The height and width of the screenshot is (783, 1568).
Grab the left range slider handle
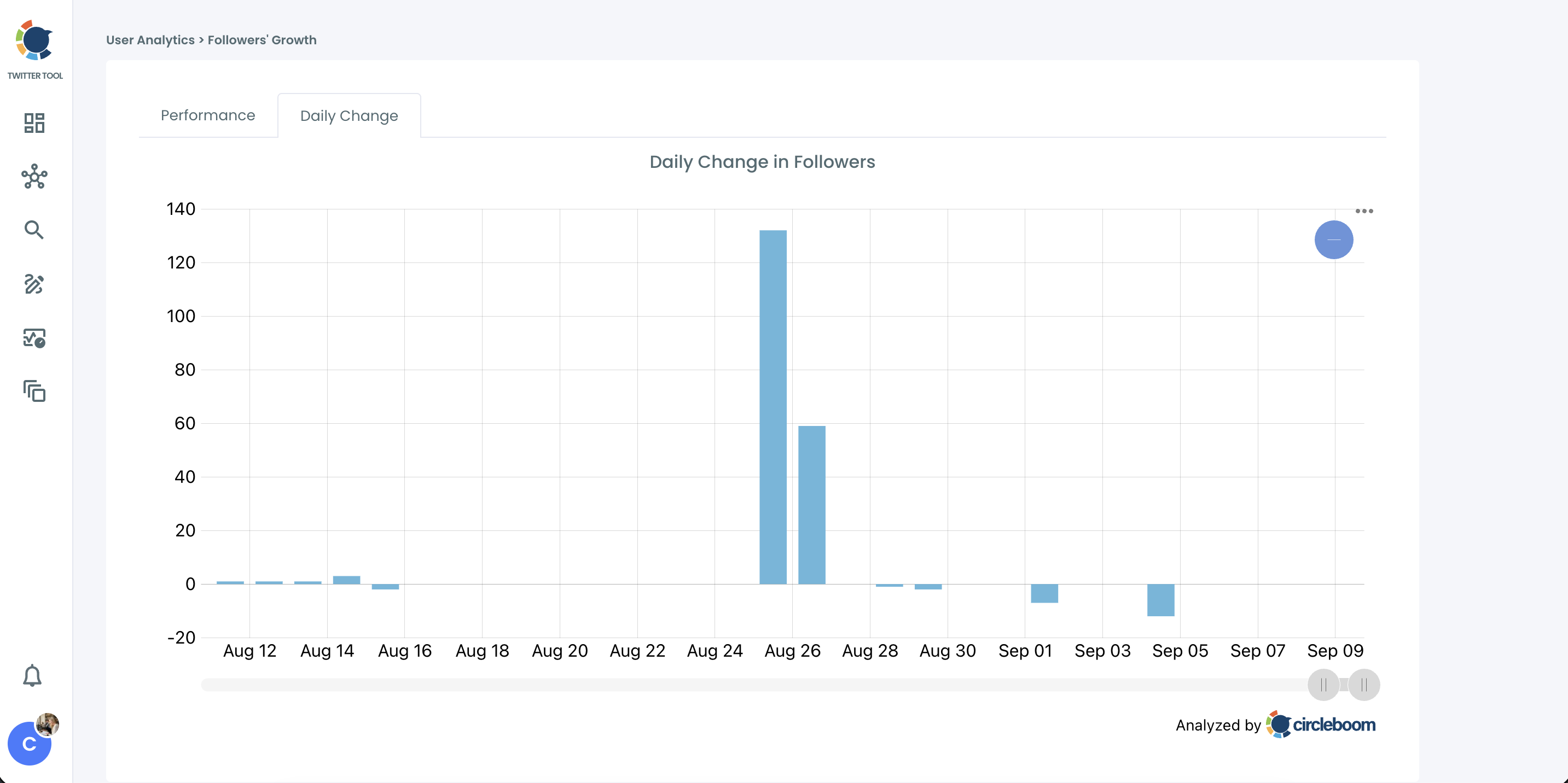(x=1323, y=685)
